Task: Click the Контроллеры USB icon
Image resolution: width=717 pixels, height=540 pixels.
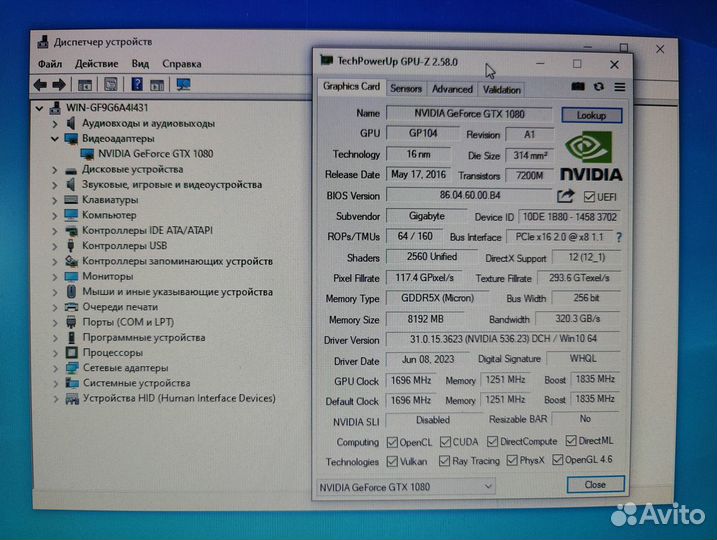Action: click(x=71, y=246)
